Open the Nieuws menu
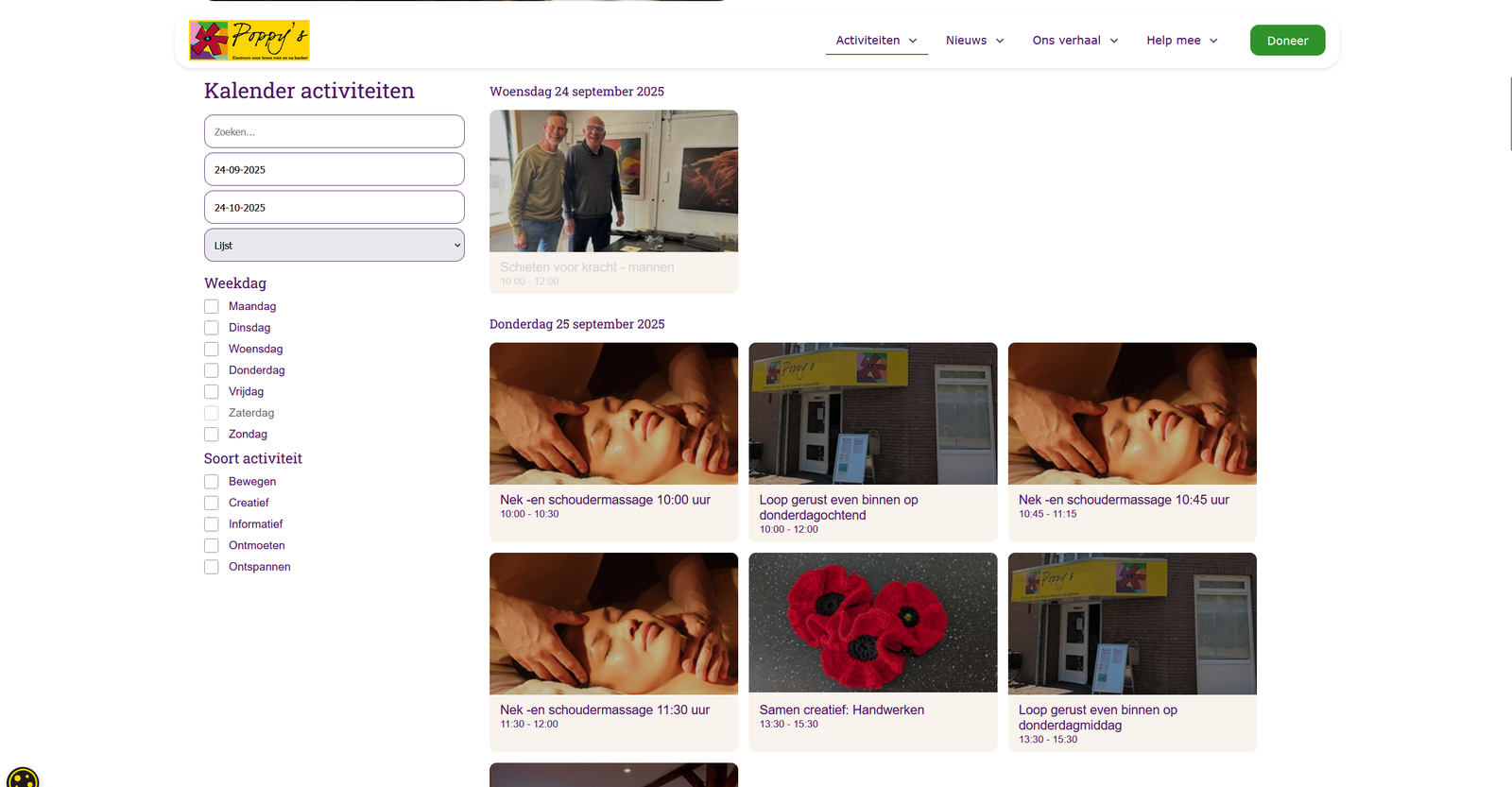 tap(974, 41)
